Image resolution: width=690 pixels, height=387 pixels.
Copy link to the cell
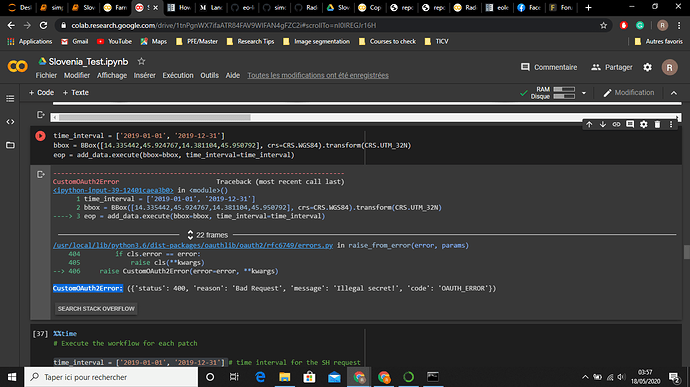(x=616, y=125)
